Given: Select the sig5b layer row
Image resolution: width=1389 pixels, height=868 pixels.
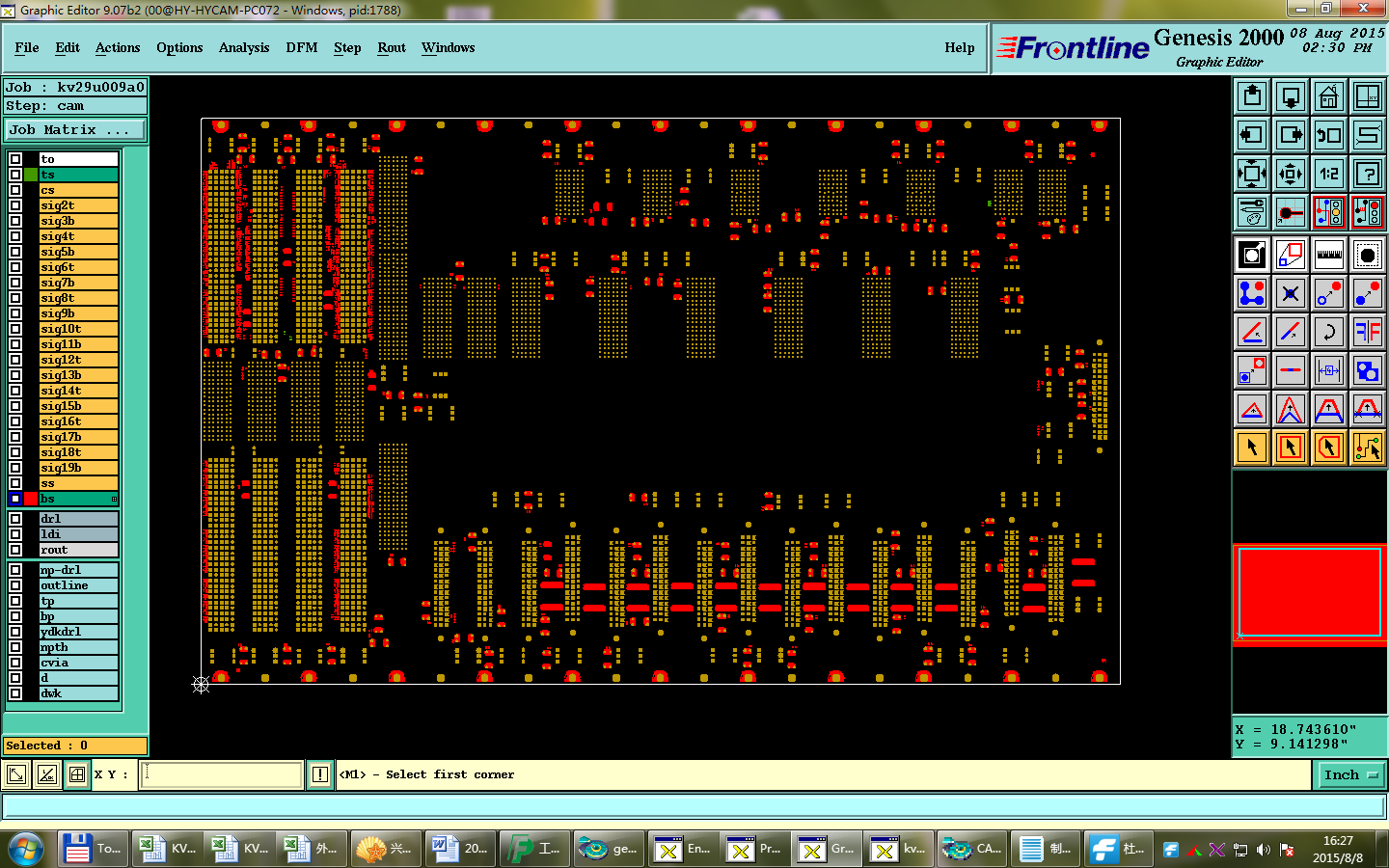Looking at the screenshot, I should coord(78,252).
